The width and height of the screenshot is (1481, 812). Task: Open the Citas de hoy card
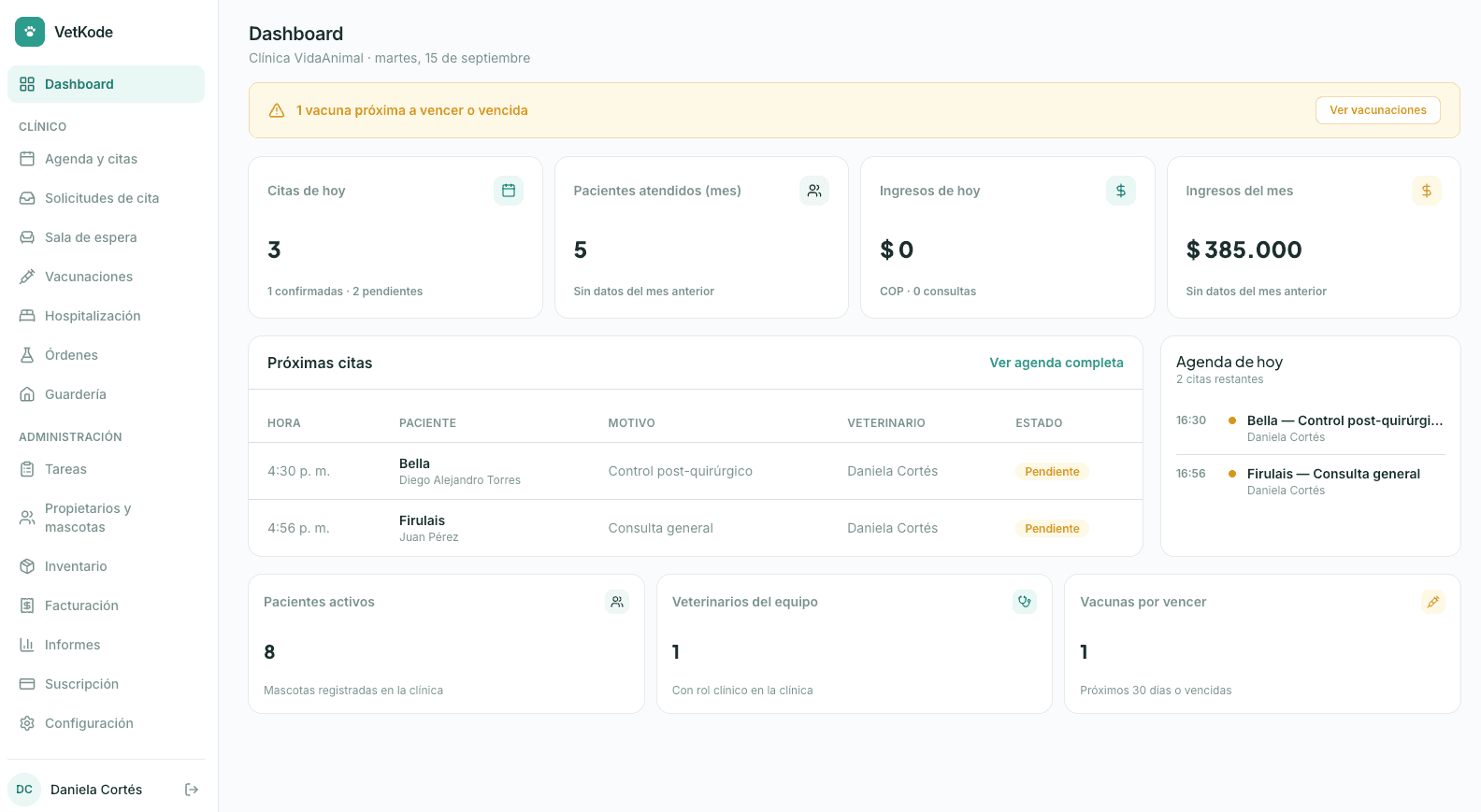395,237
